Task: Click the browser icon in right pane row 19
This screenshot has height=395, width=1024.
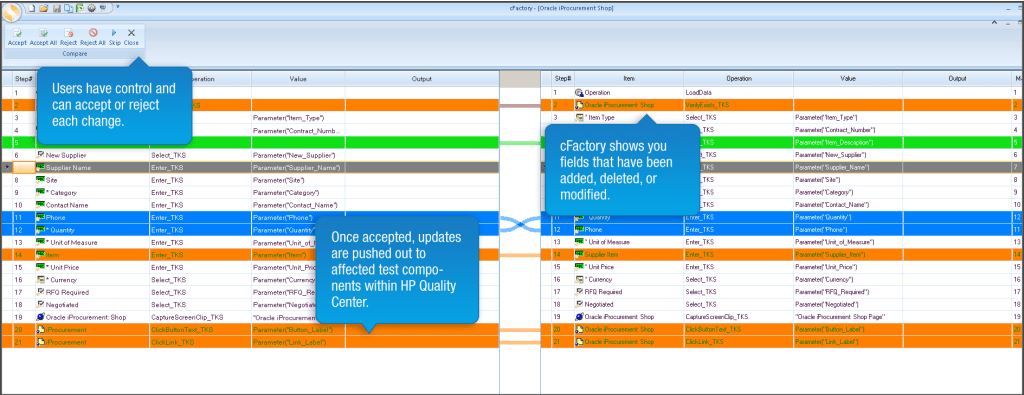Action: point(579,317)
